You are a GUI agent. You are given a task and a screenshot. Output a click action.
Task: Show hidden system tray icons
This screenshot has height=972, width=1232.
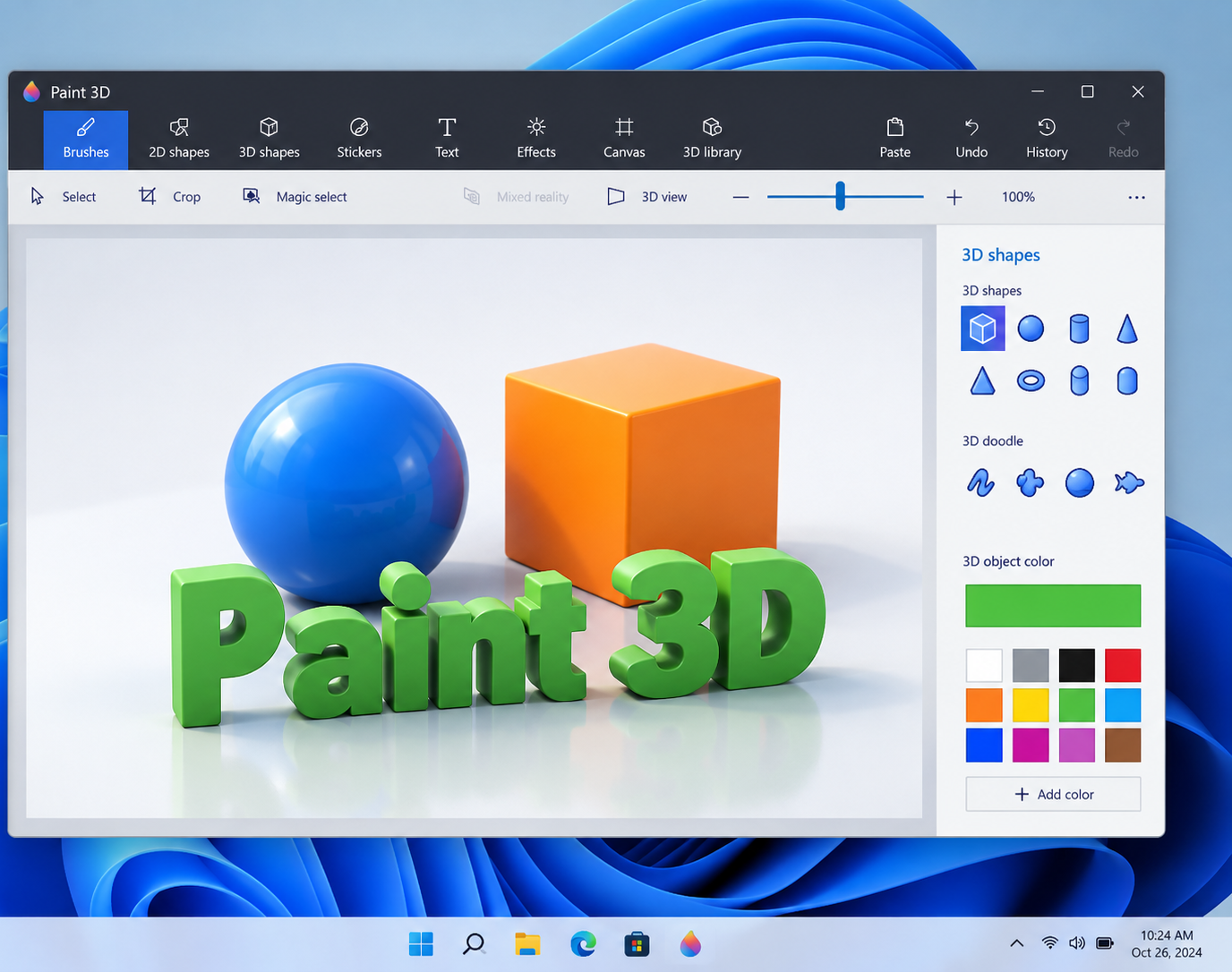tap(1017, 943)
